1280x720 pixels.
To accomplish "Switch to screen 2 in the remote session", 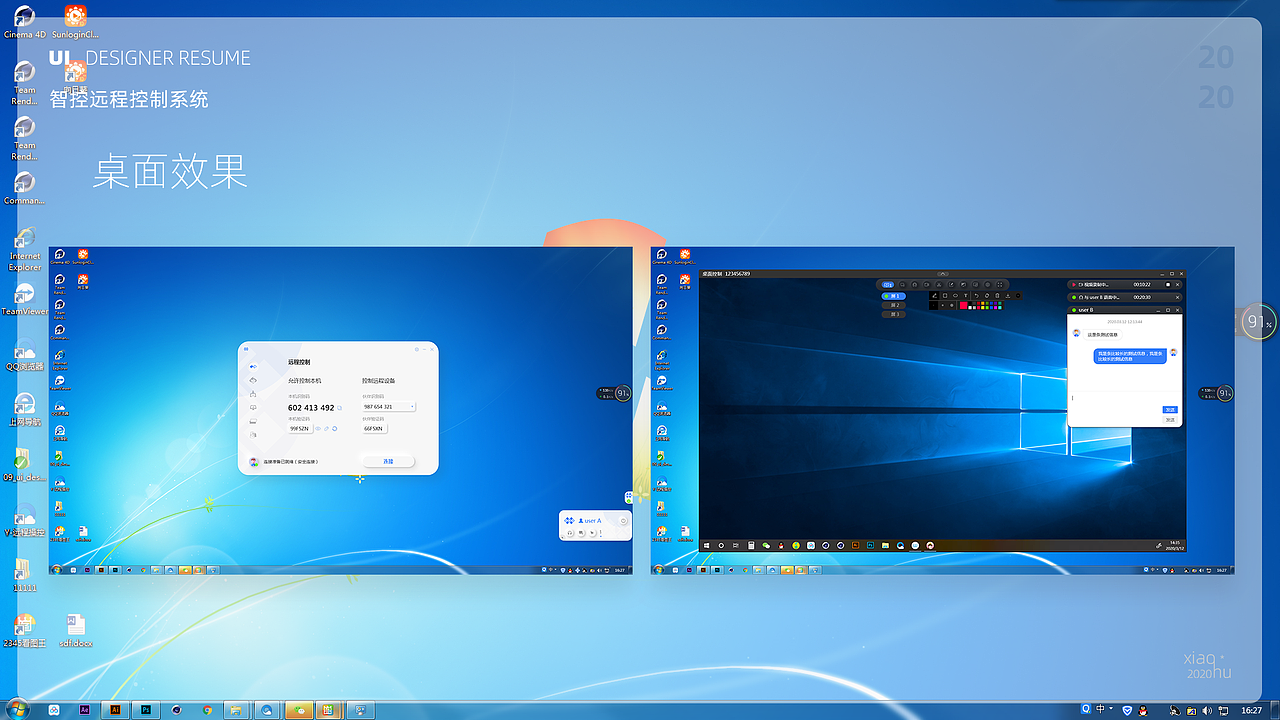I will tap(893, 305).
